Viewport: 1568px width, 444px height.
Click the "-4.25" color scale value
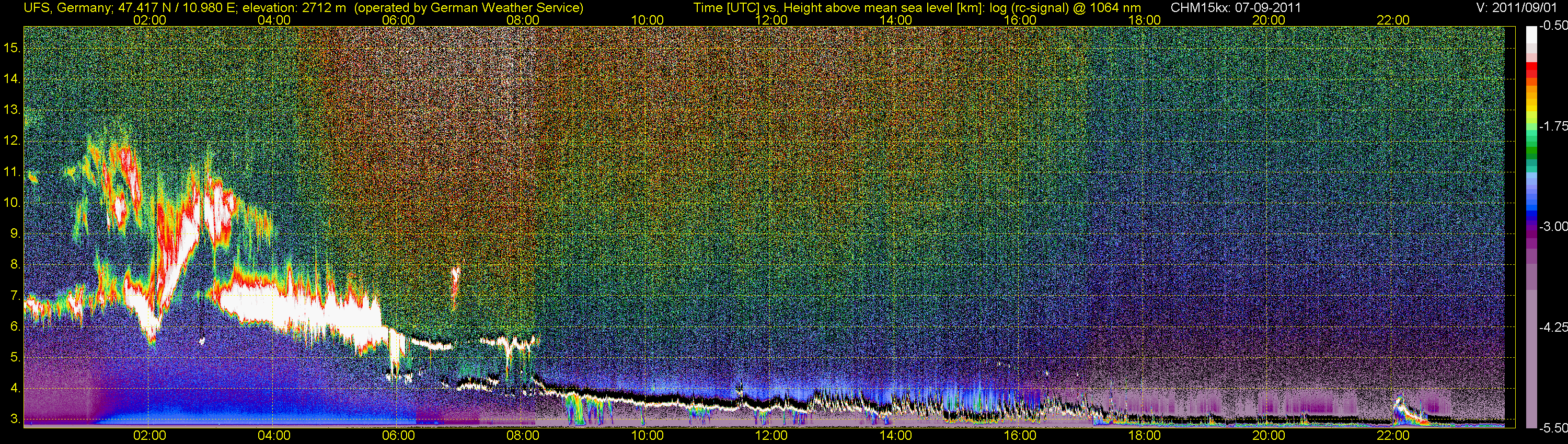[1553, 327]
